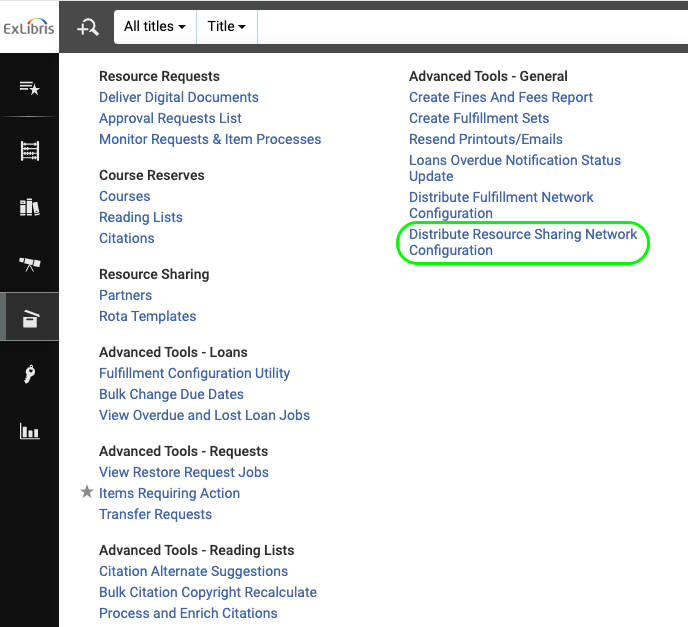Open the Resources books icon in sidebar

click(x=29, y=207)
